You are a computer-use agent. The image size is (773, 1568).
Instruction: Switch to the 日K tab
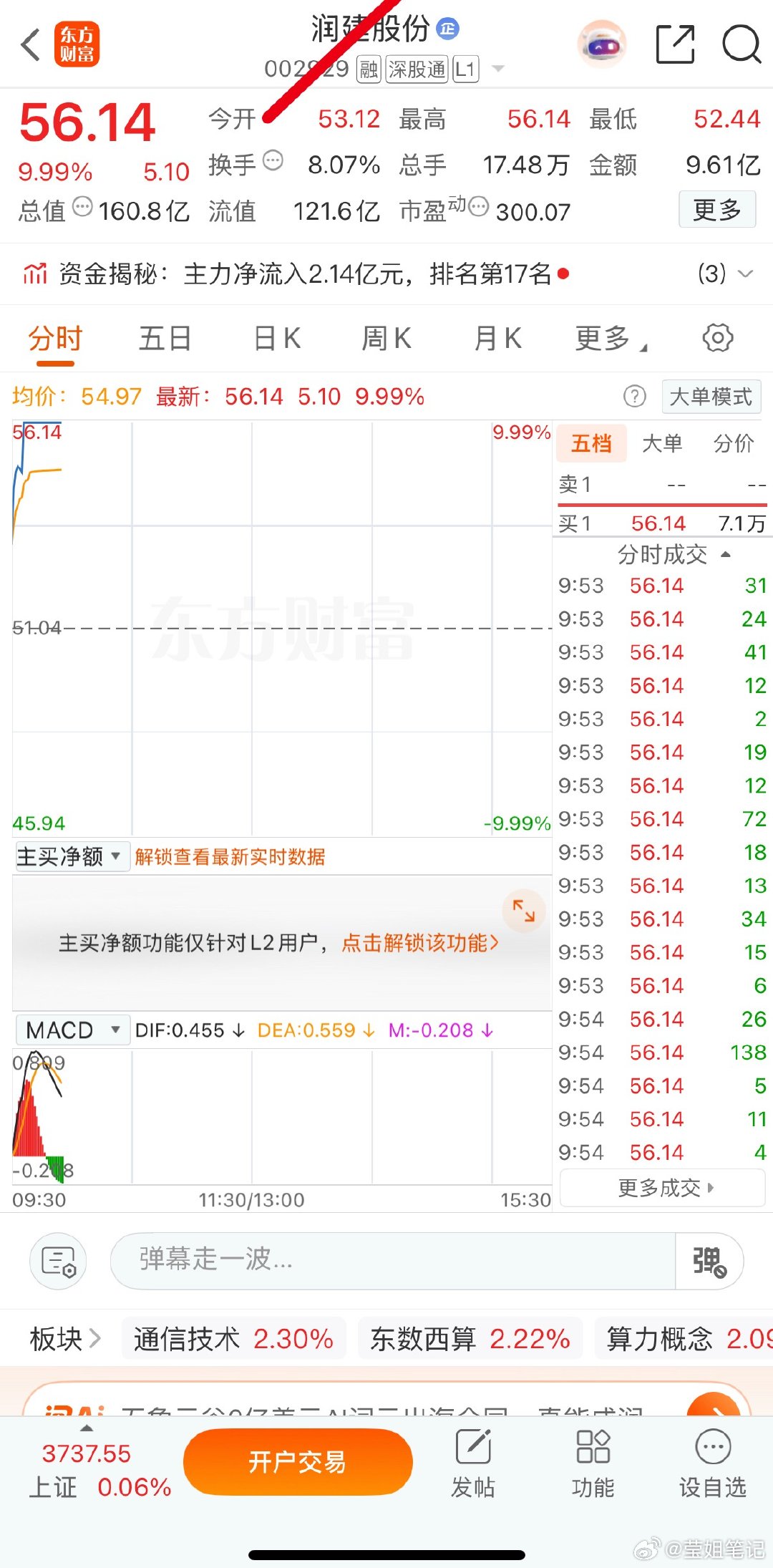tap(278, 338)
